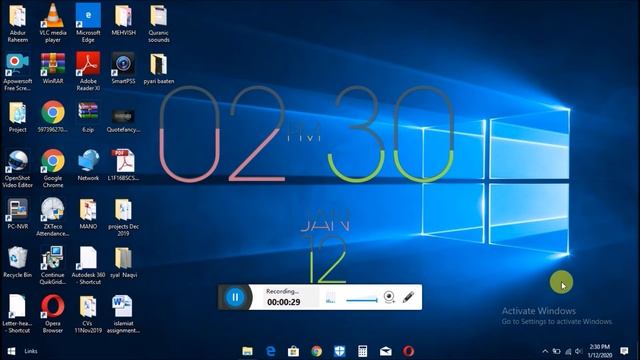640x360 pixels.
Task: Open the taskbar clock showing 2:30 PM
Action: point(599,351)
